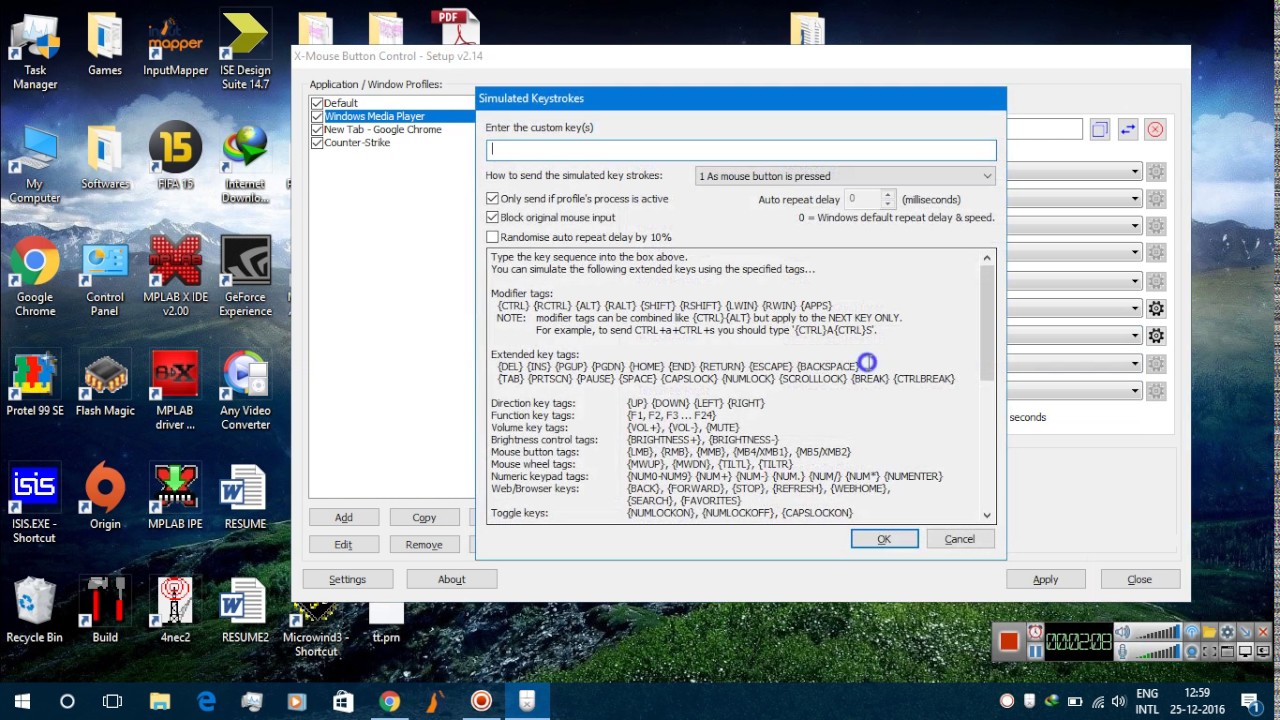Open Google Chrome from the taskbar

point(389,701)
